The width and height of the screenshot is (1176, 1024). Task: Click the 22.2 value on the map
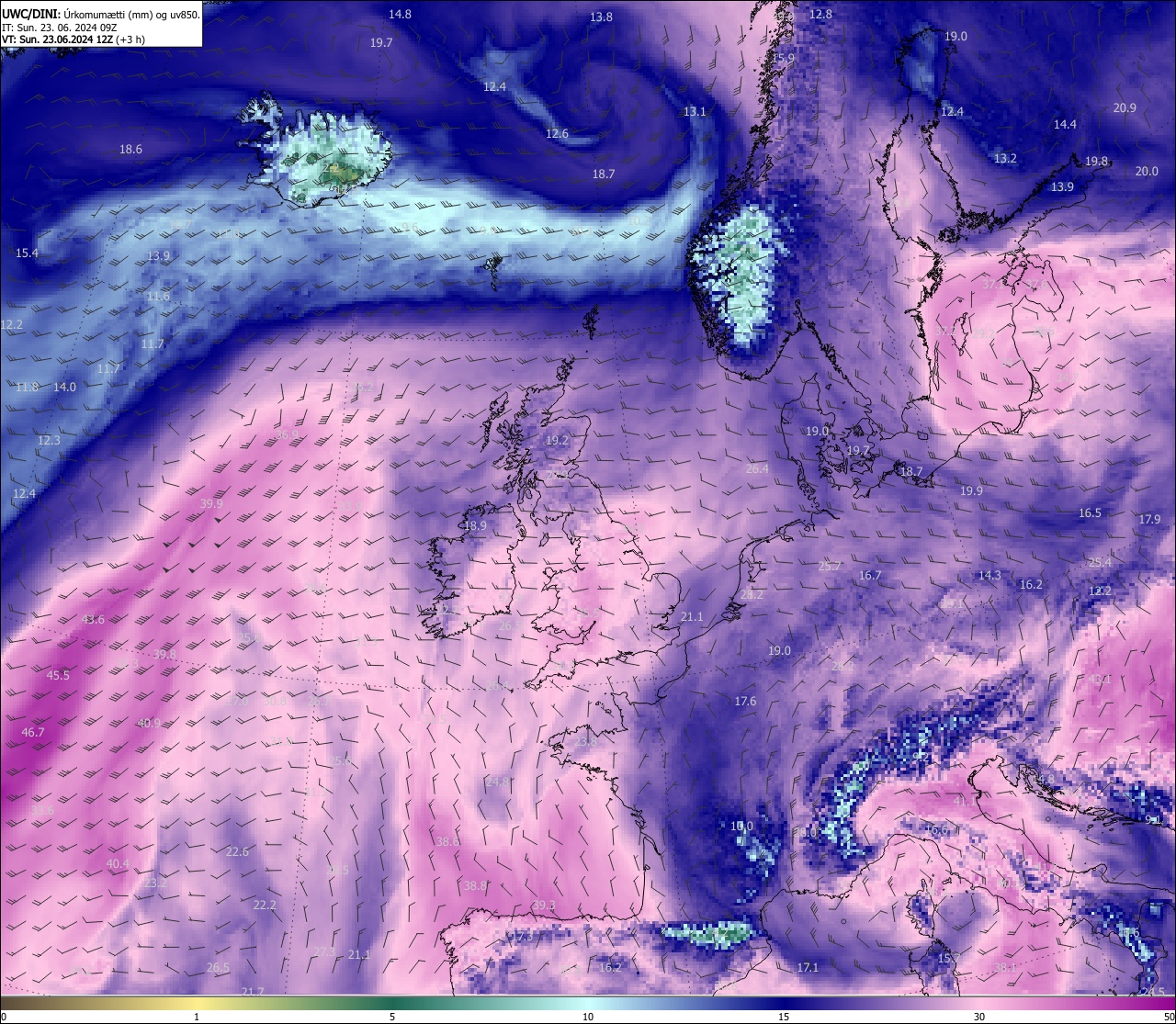coord(265,905)
